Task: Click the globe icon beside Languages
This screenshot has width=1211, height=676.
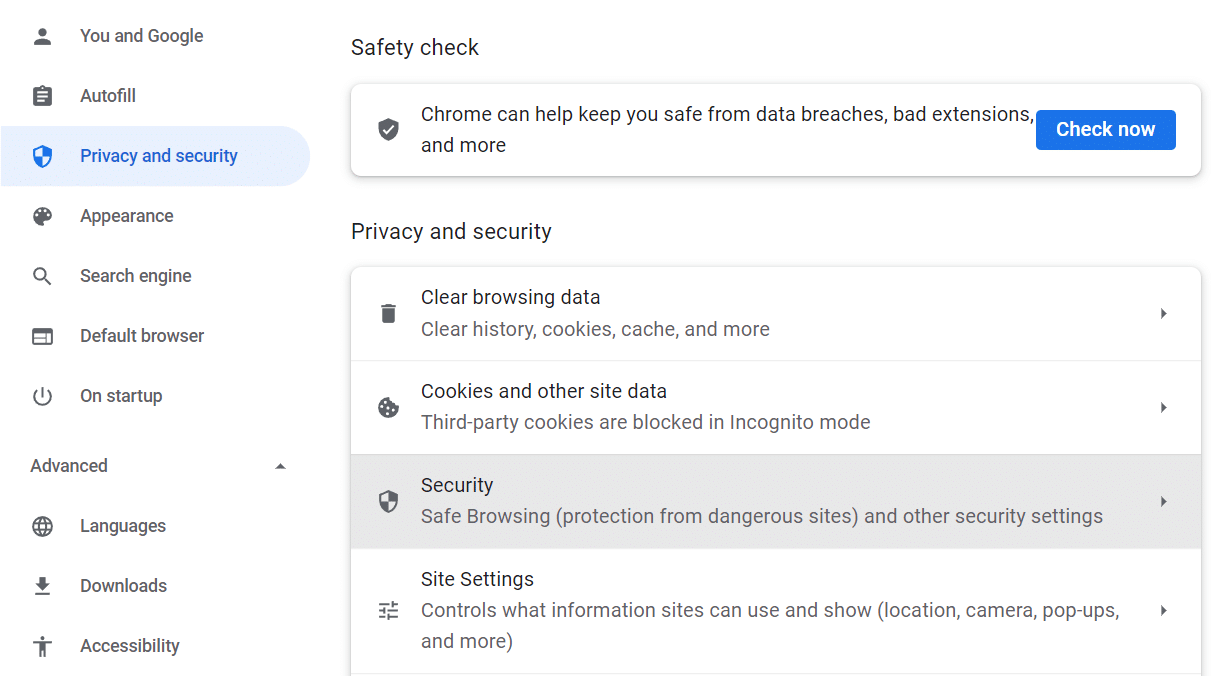Action: point(42,525)
